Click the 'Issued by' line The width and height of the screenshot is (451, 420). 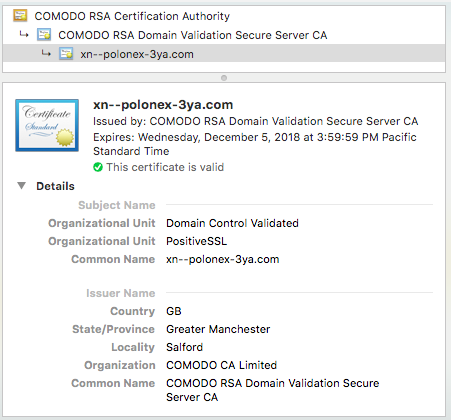click(x=255, y=121)
